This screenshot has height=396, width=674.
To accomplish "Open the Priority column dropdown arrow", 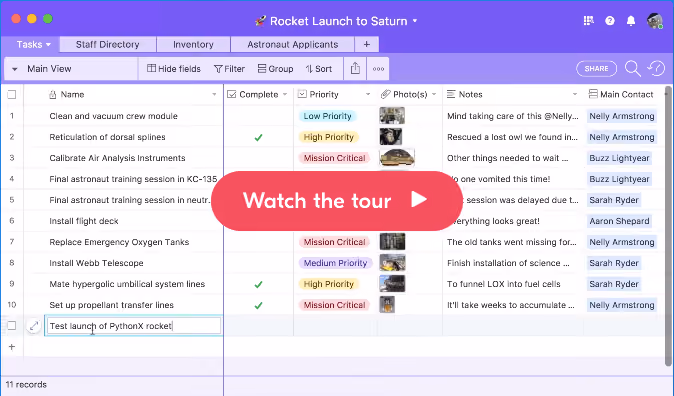I will point(368,94).
